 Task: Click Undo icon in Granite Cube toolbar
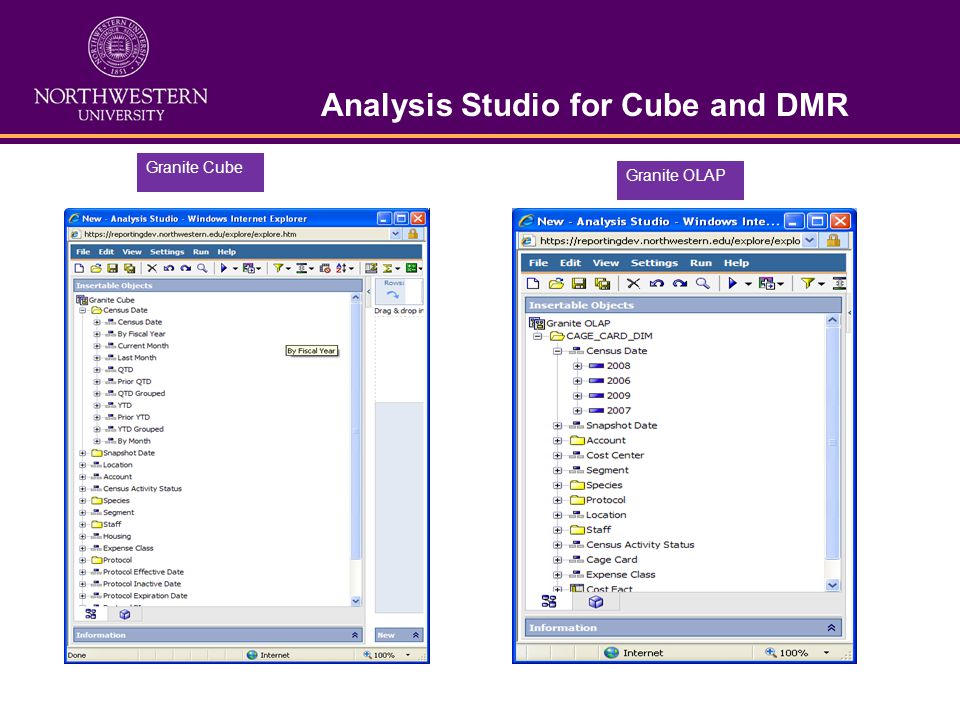pos(168,268)
